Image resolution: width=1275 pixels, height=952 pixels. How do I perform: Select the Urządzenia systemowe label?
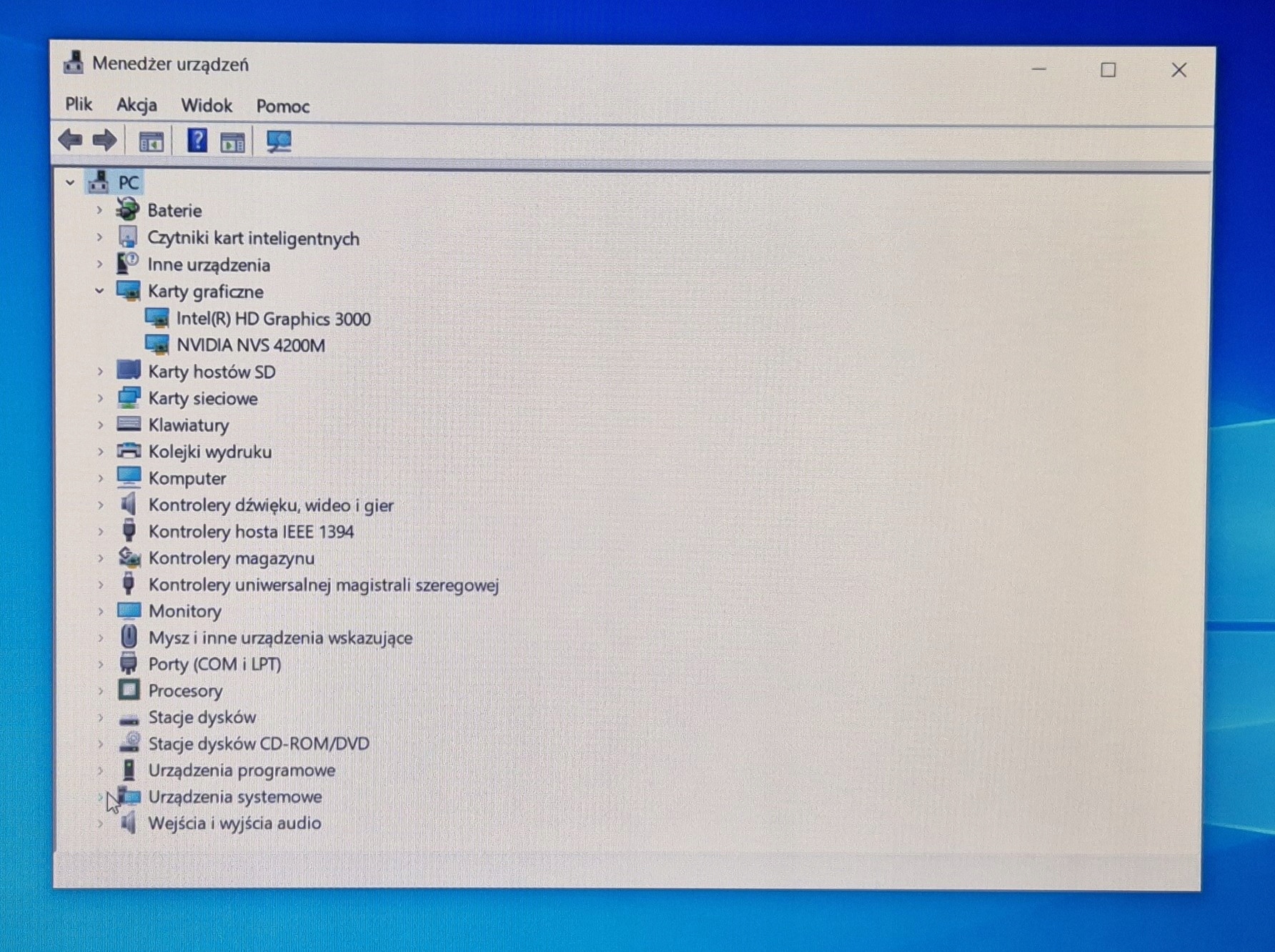tap(235, 796)
